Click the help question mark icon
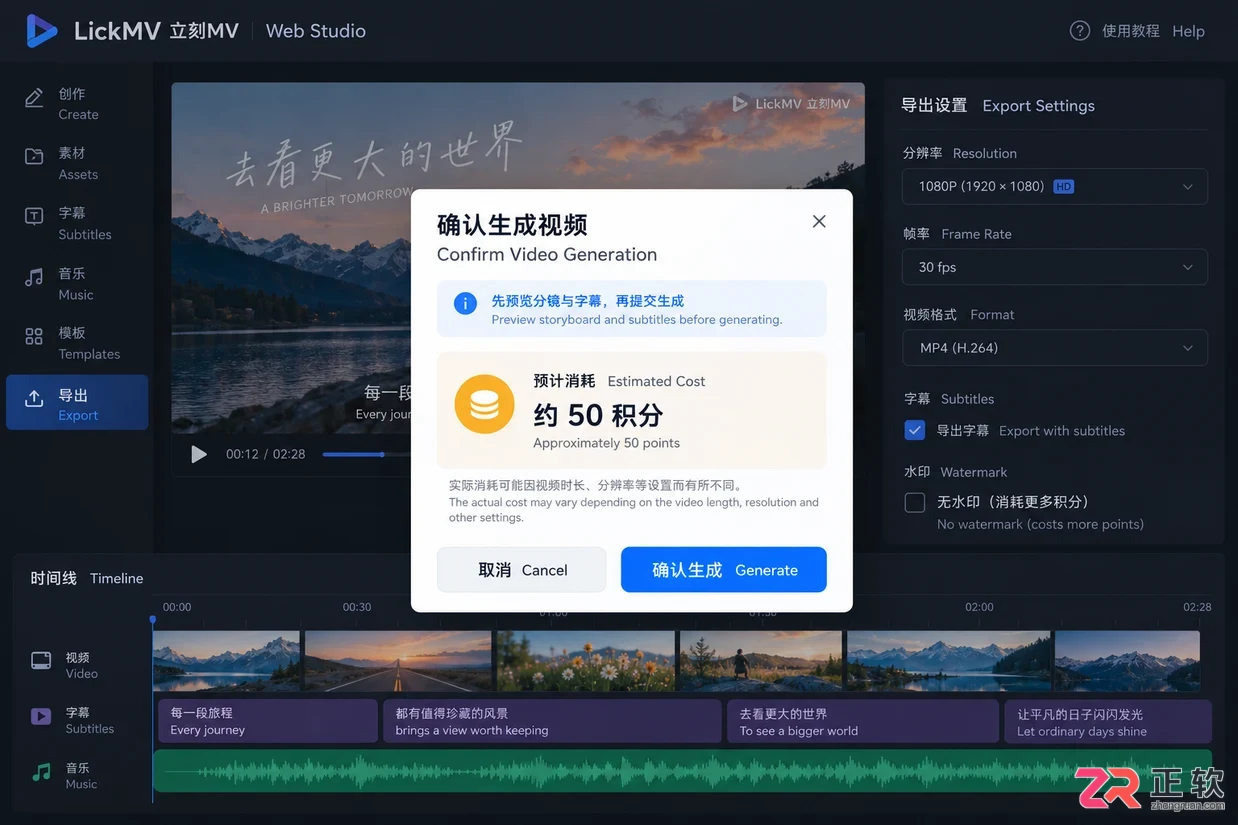The image size is (1238, 825). 1080,30
